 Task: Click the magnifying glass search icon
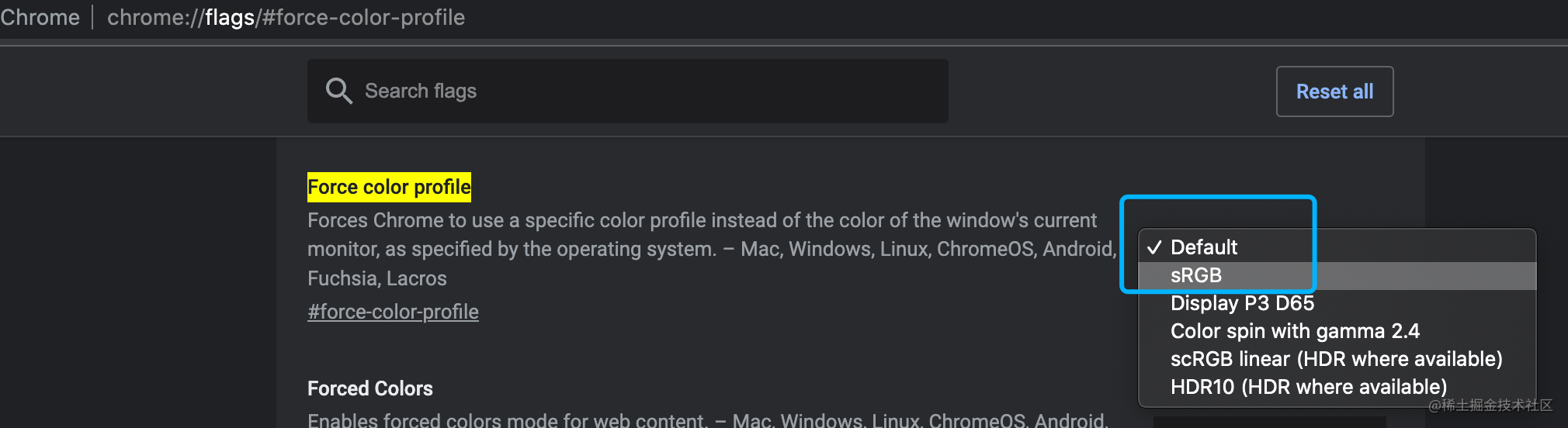(x=338, y=91)
